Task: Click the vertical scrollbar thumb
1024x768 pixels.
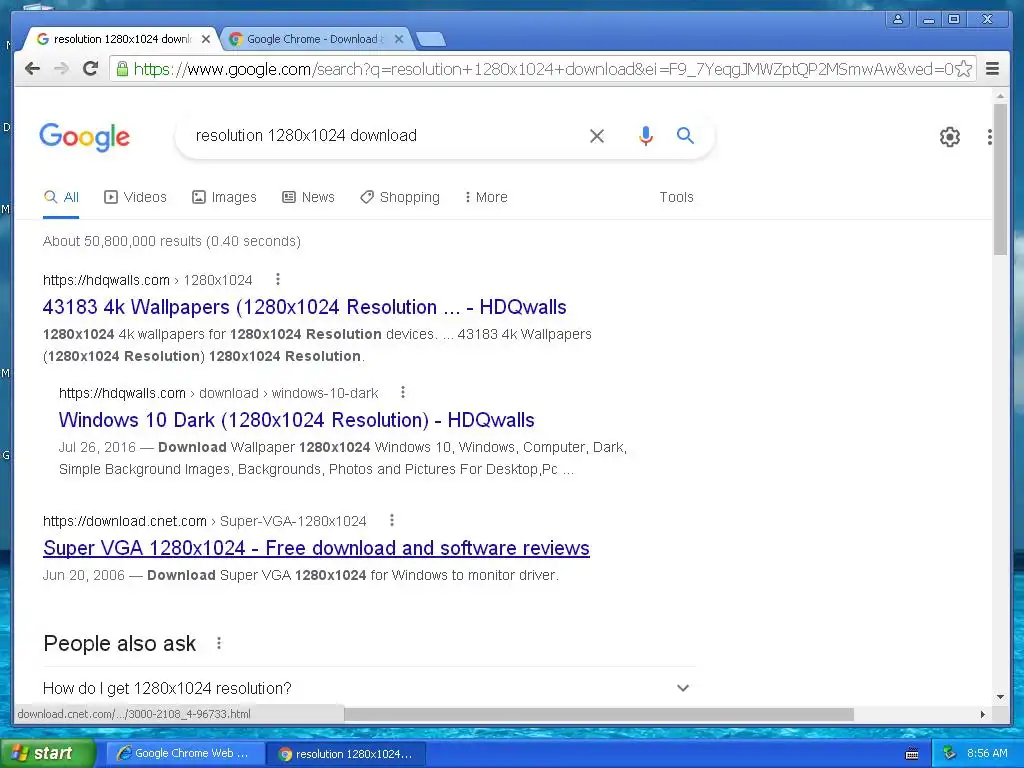Action: (1000, 178)
